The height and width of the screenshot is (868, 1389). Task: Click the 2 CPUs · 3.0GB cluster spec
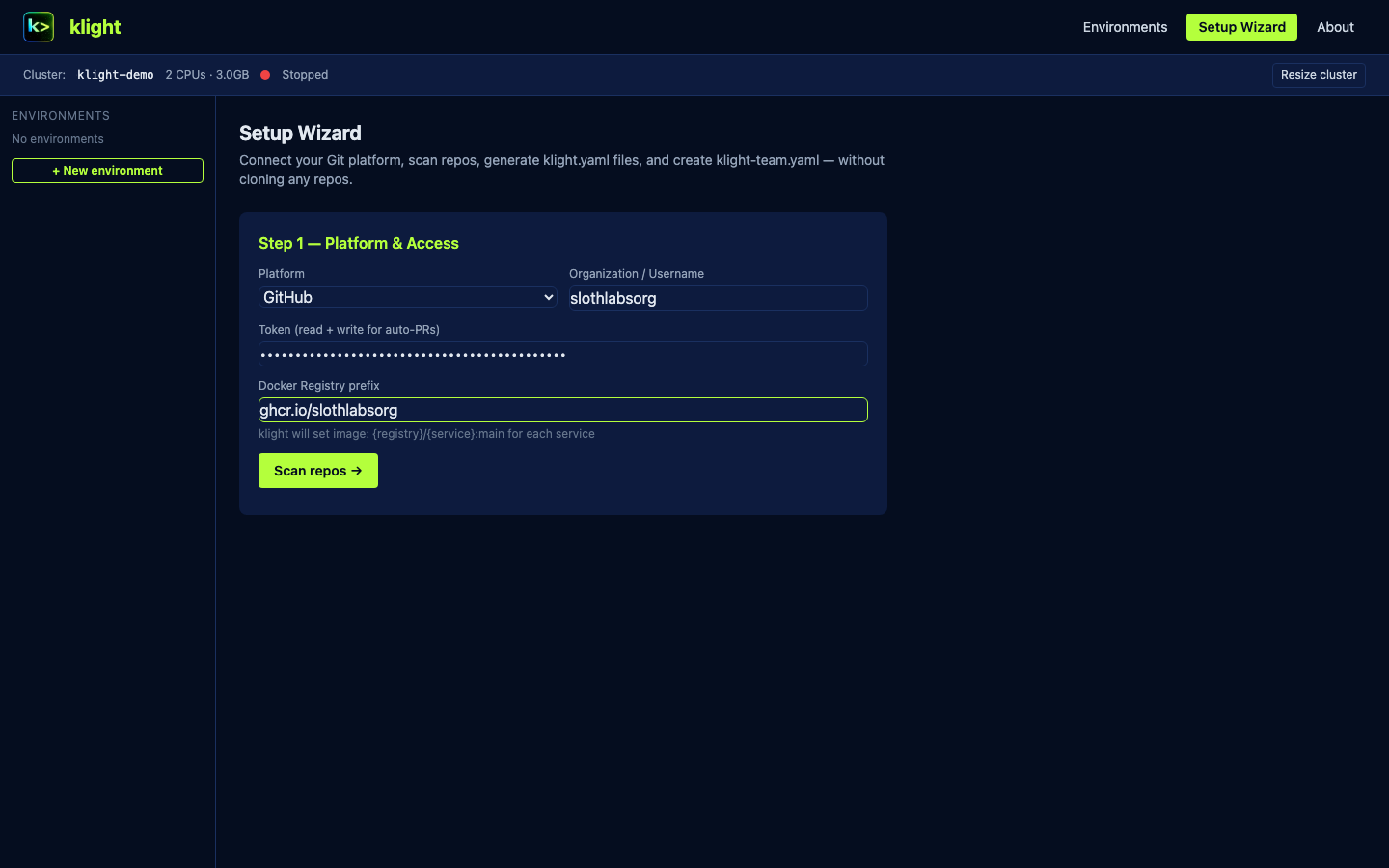(207, 75)
